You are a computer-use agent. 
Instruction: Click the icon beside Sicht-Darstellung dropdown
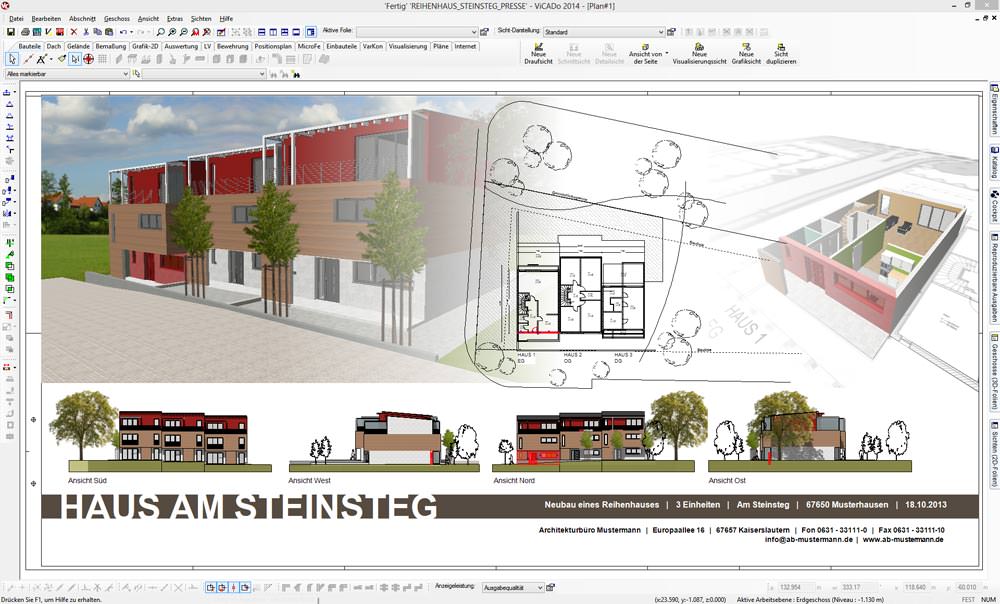coord(671,32)
